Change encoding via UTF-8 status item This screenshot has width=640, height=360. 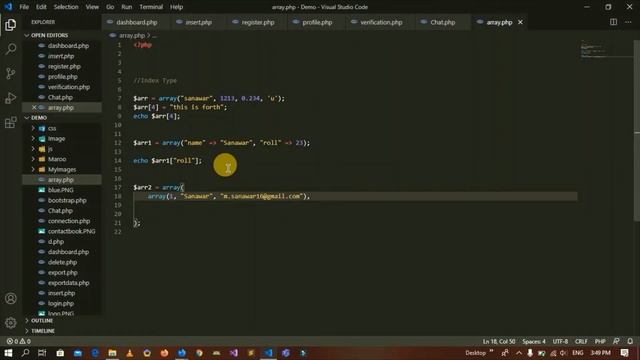[x=560, y=341]
